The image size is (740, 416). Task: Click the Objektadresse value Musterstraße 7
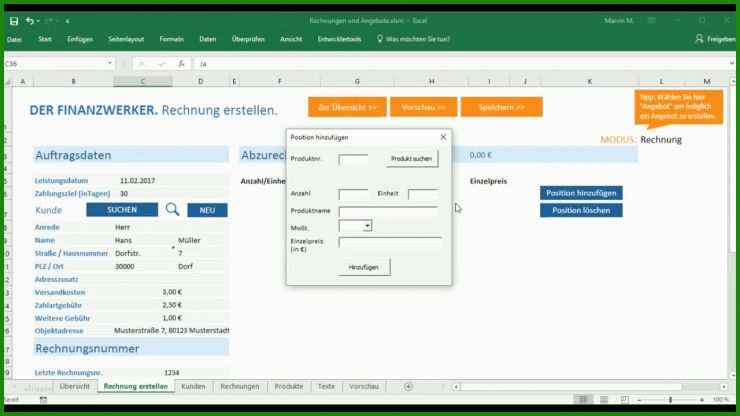[171, 331]
